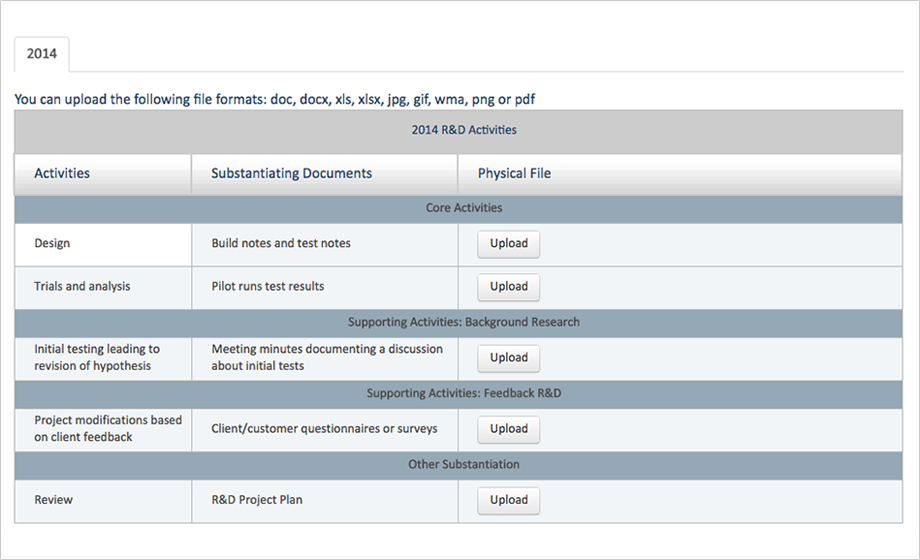Select the Core Activities section header
Screen dimensions: 920x560
[x=464, y=208]
